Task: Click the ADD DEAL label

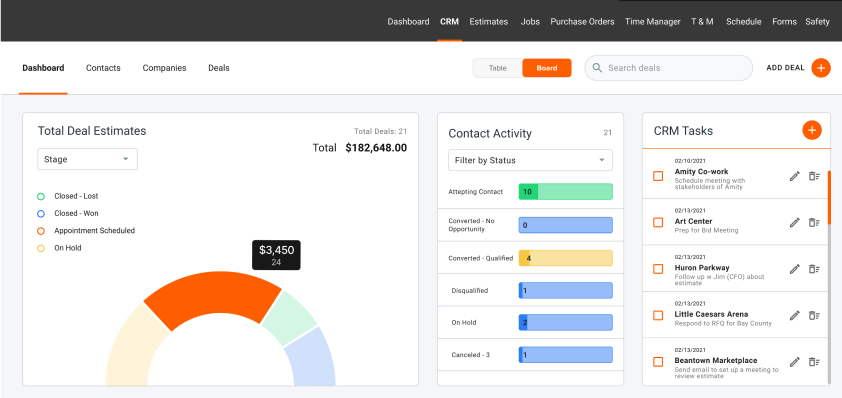Action: [x=785, y=68]
